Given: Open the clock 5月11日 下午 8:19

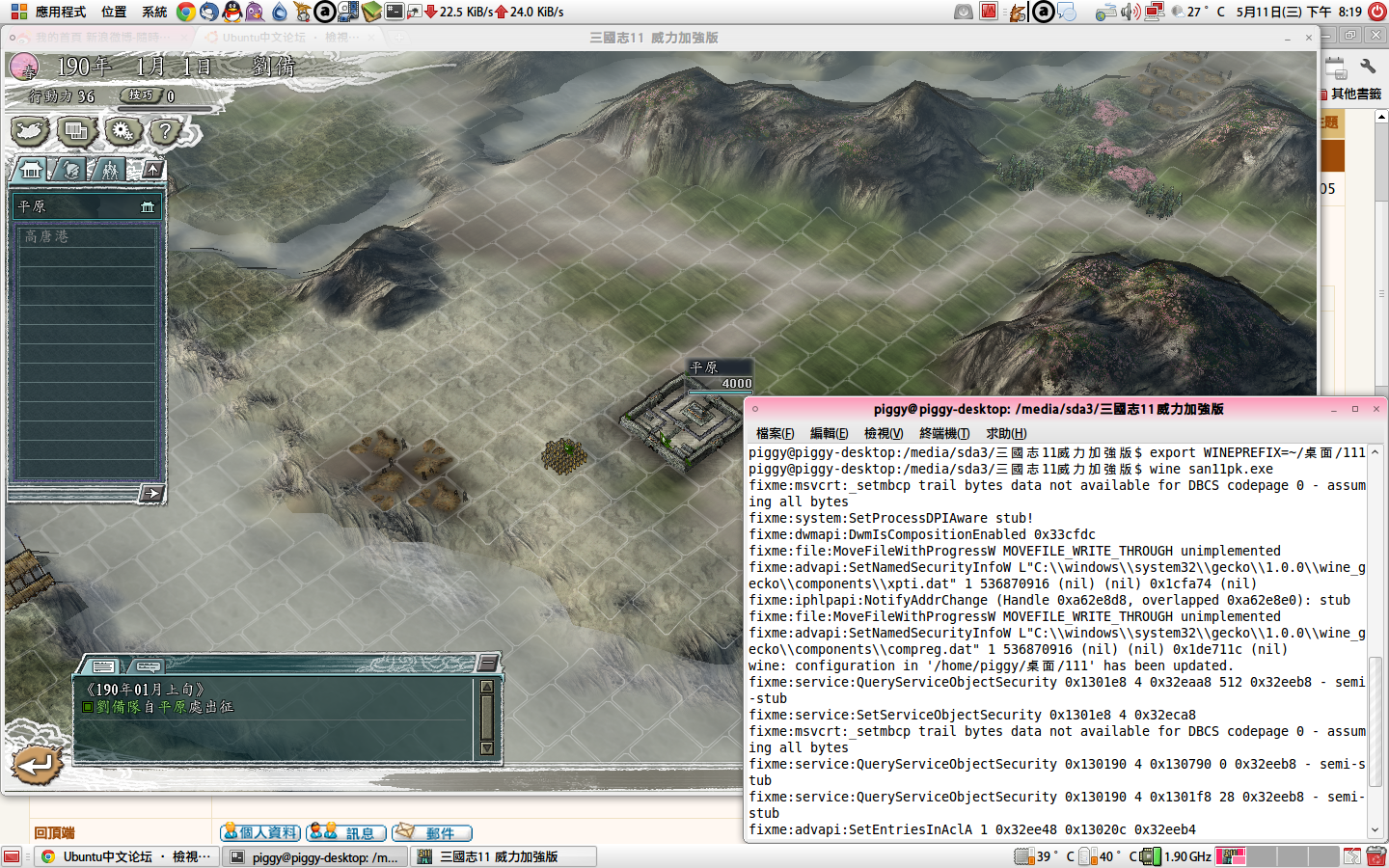Looking at the screenshot, I should pyautogui.click(x=1298, y=12).
